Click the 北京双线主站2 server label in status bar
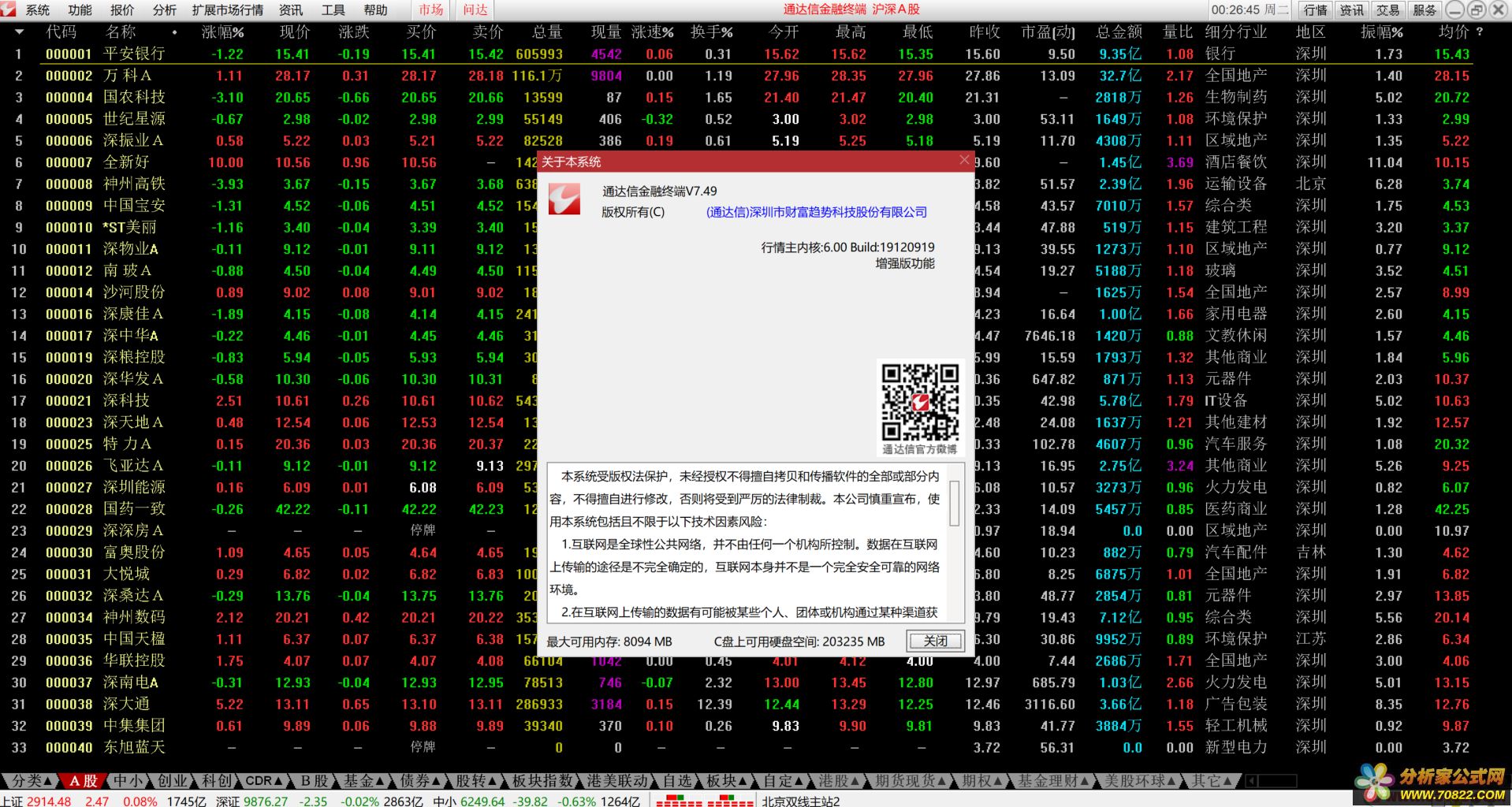The width and height of the screenshot is (1512, 807). pyautogui.click(x=800, y=801)
